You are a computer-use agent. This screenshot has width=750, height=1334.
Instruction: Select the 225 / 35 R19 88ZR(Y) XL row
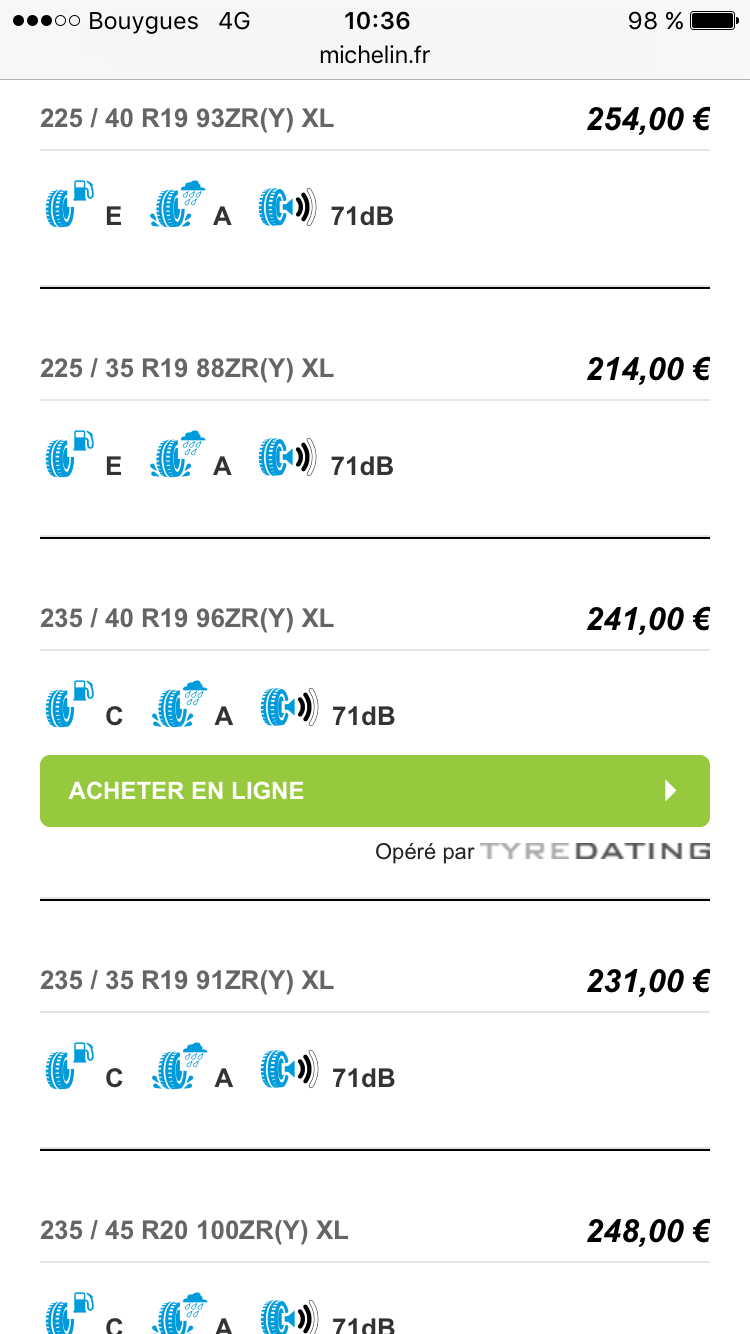click(187, 369)
